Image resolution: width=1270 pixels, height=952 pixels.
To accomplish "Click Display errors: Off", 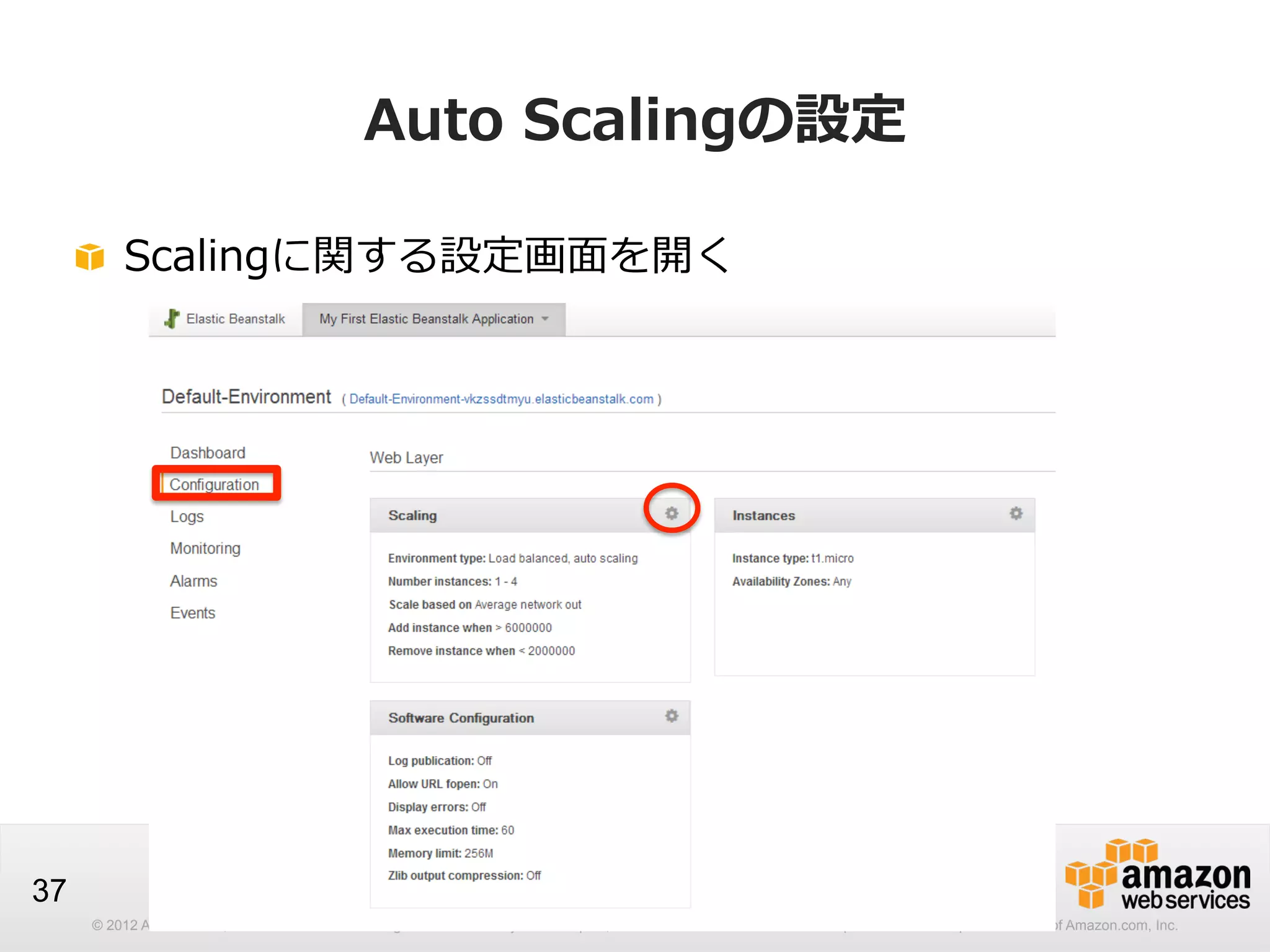I will (x=437, y=807).
